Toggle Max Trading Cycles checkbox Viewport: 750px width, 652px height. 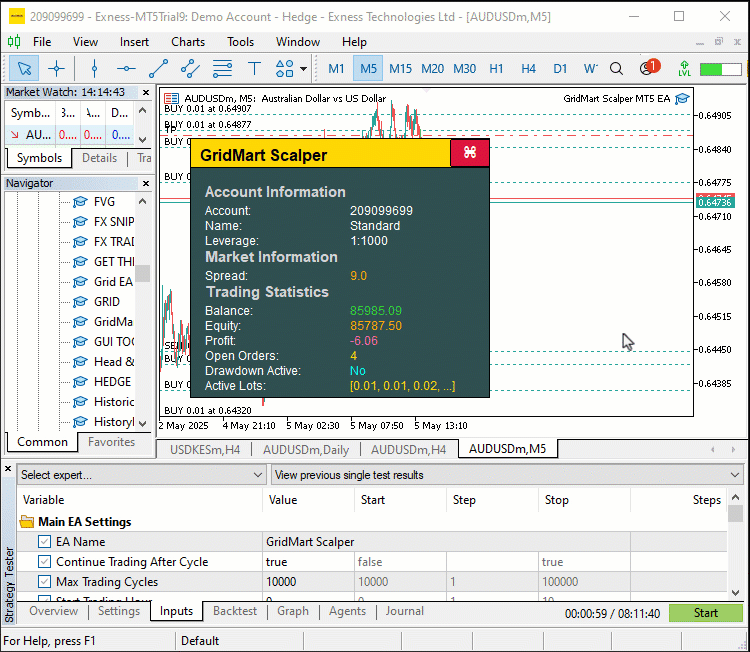(44, 582)
